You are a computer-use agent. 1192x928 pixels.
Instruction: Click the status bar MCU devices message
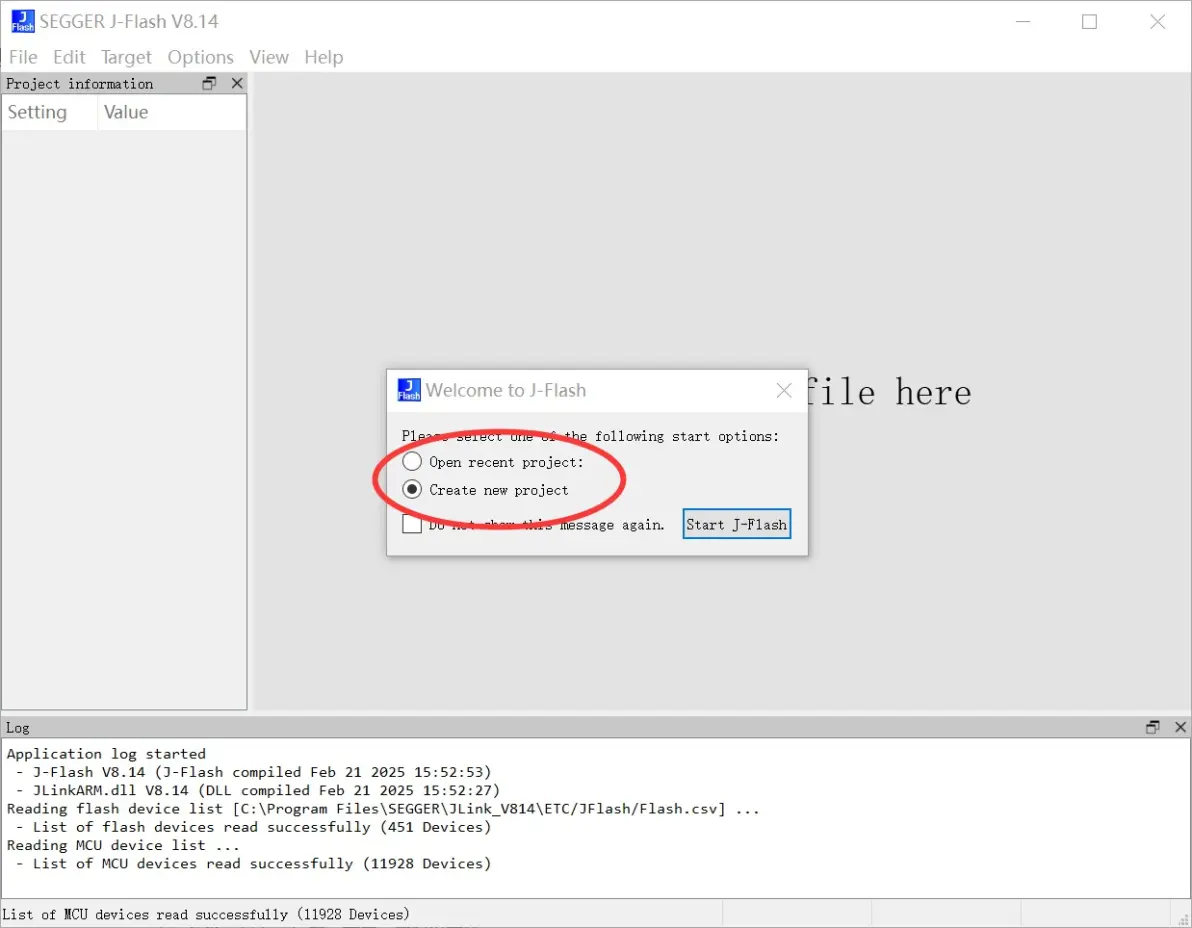point(206,914)
